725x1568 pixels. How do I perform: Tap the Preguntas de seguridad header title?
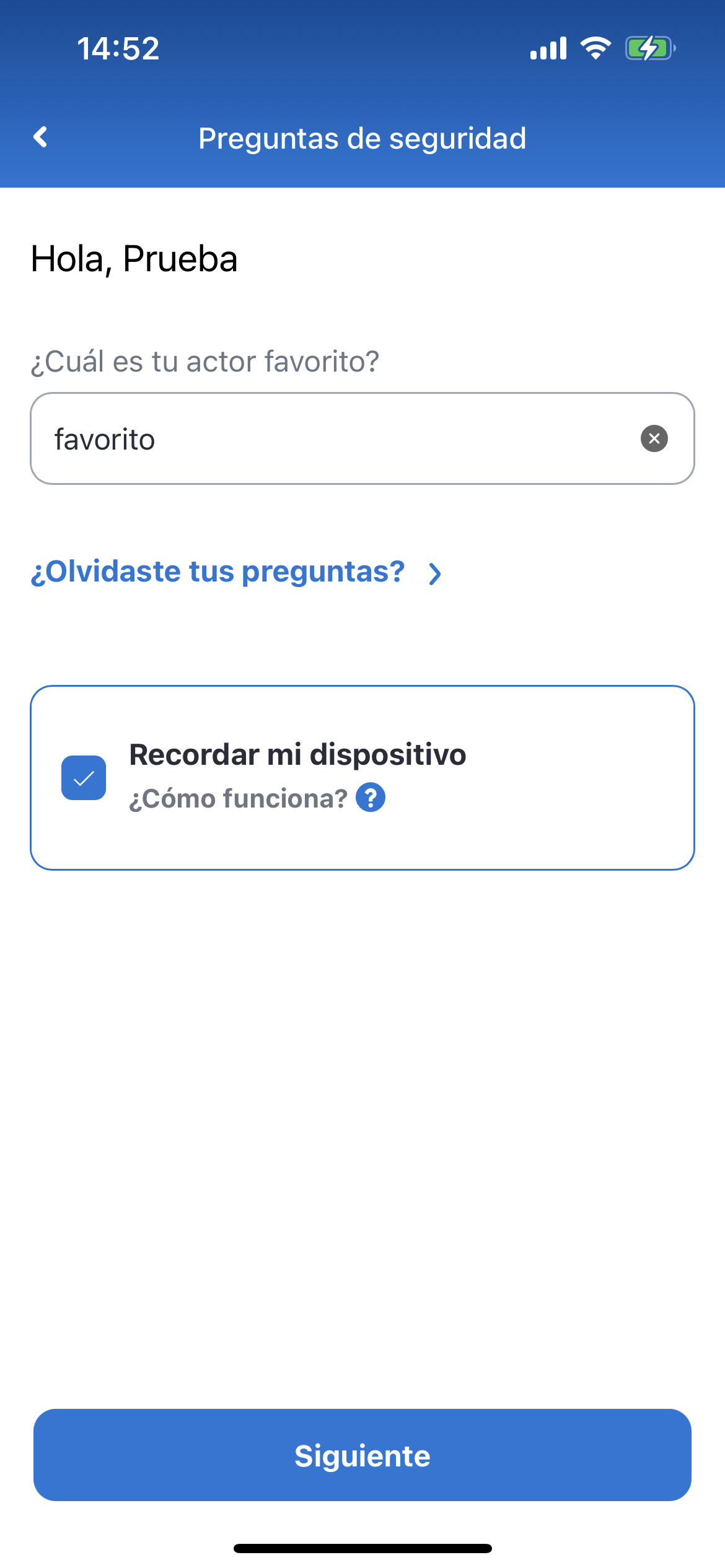pyautogui.click(x=362, y=138)
